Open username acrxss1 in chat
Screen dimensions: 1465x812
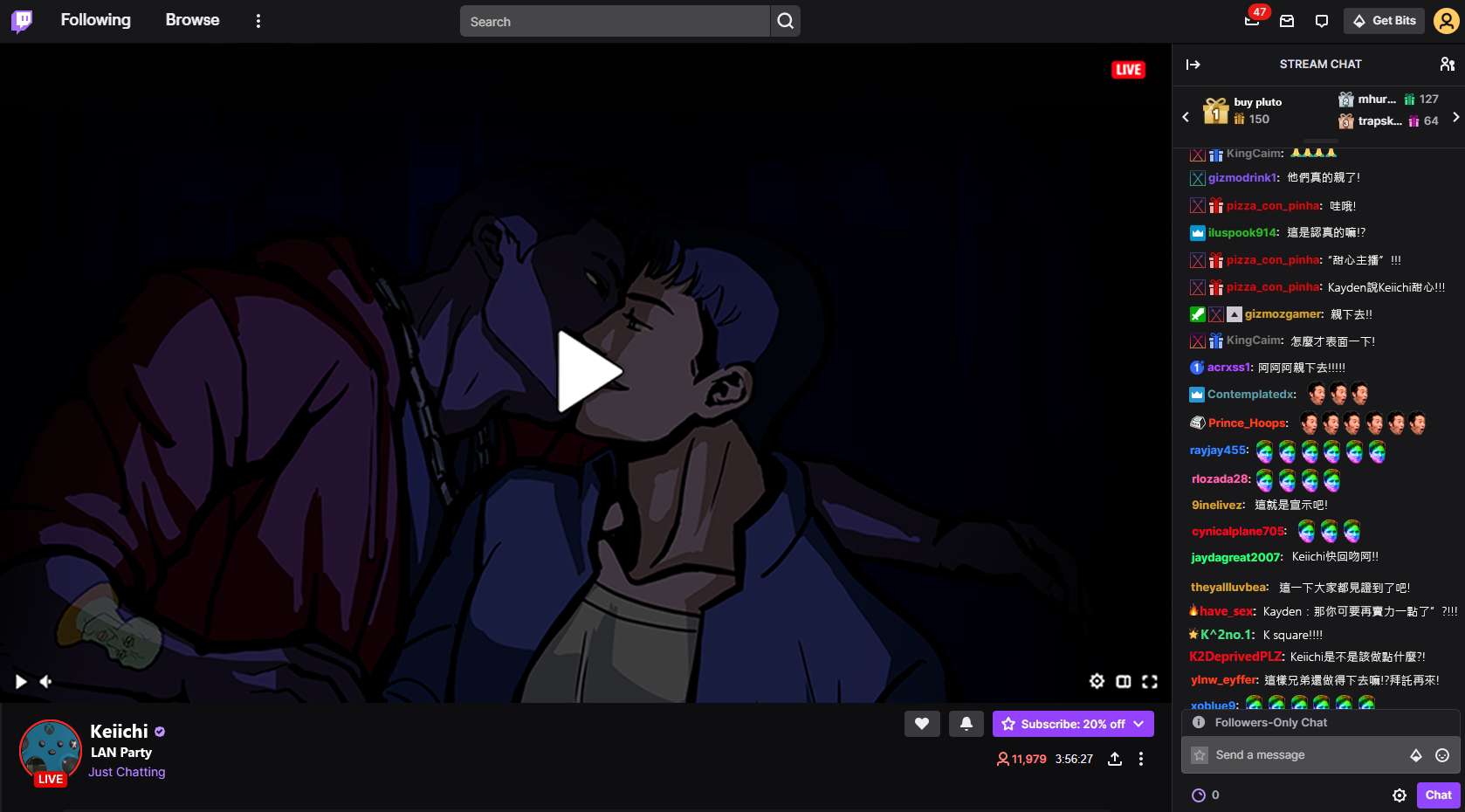(1230, 368)
